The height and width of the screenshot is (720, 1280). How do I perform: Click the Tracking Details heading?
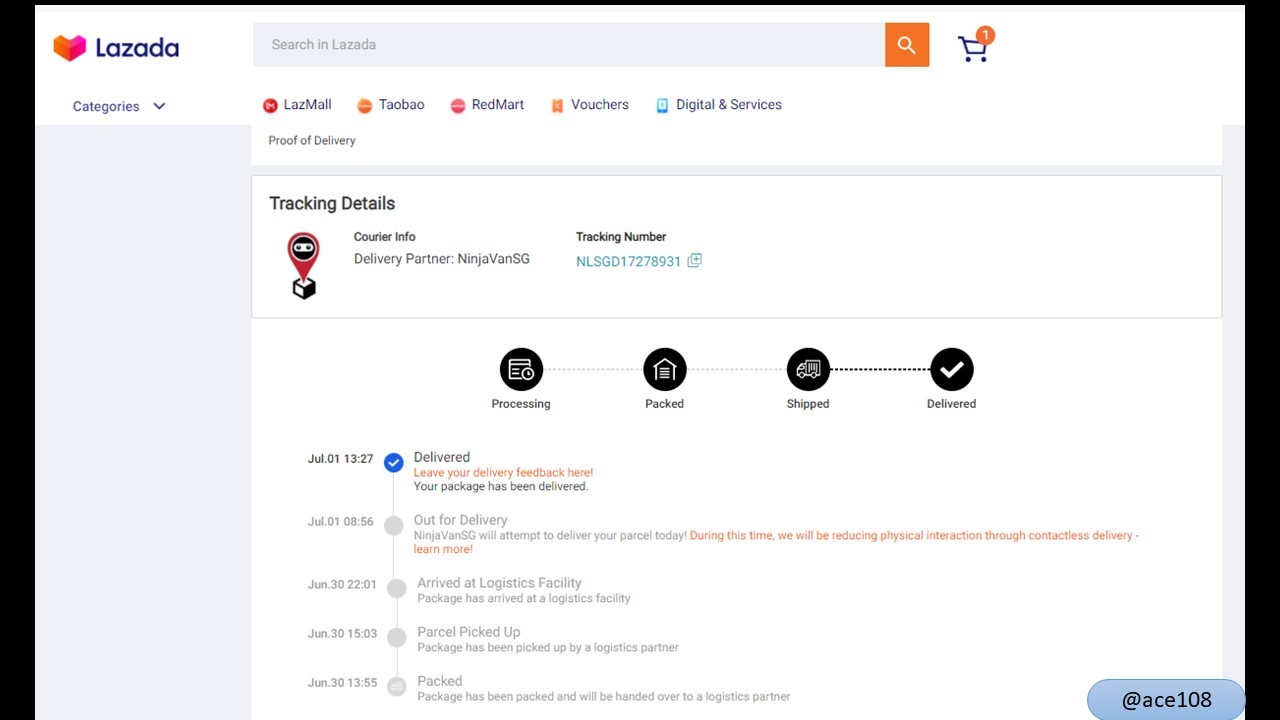332,203
